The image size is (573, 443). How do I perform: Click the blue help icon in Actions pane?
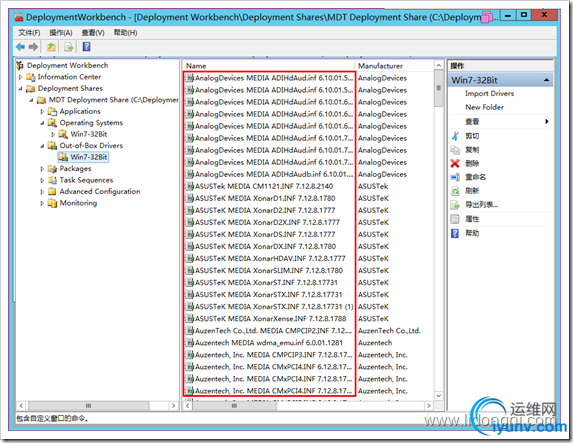coord(455,233)
